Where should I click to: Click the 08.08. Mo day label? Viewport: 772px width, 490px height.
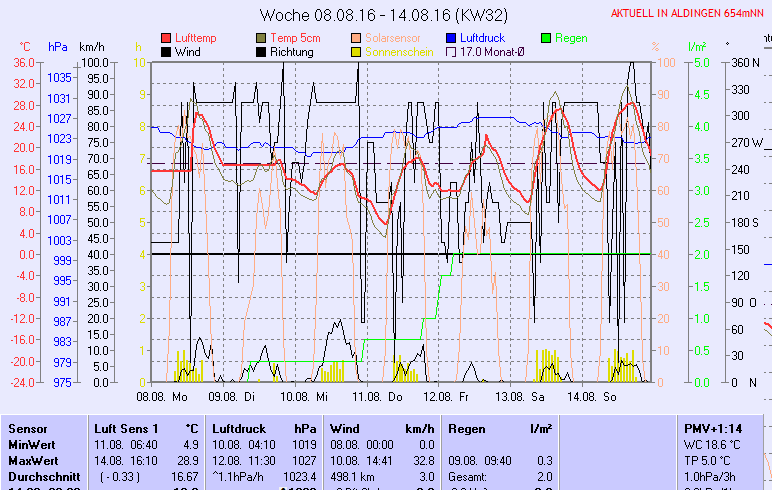pyautogui.click(x=162, y=397)
